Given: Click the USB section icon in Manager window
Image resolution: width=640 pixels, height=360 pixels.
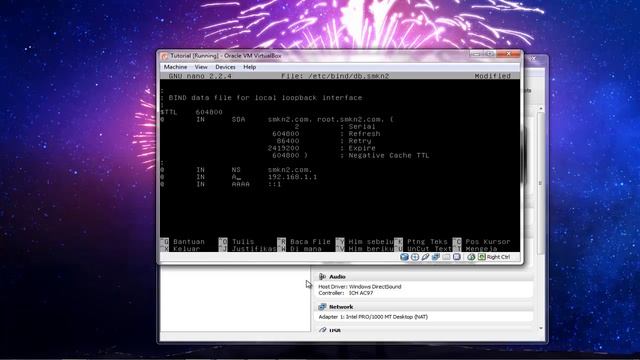Looking at the screenshot, I should click(x=322, y=330).
